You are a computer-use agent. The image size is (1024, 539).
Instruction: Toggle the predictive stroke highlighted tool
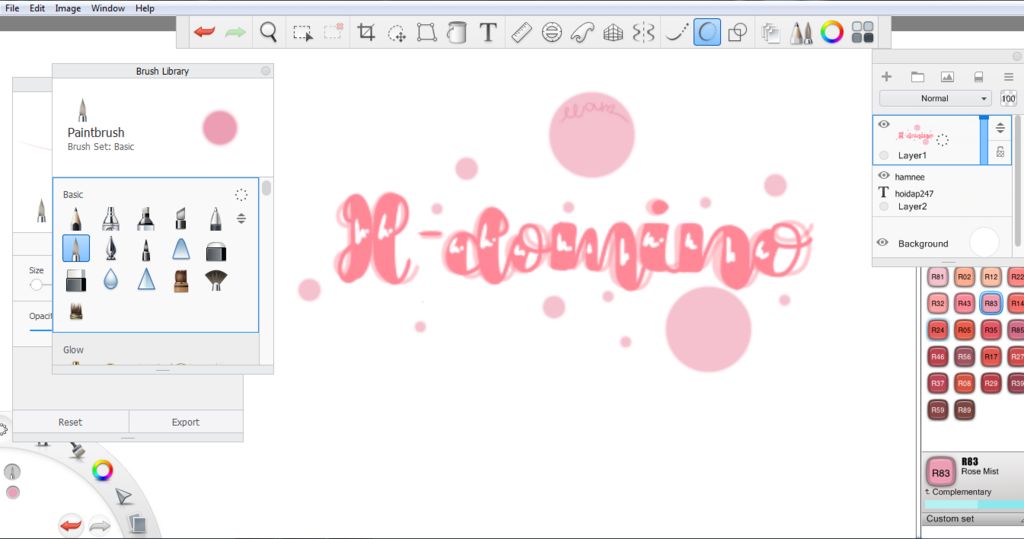coord(707,32)
